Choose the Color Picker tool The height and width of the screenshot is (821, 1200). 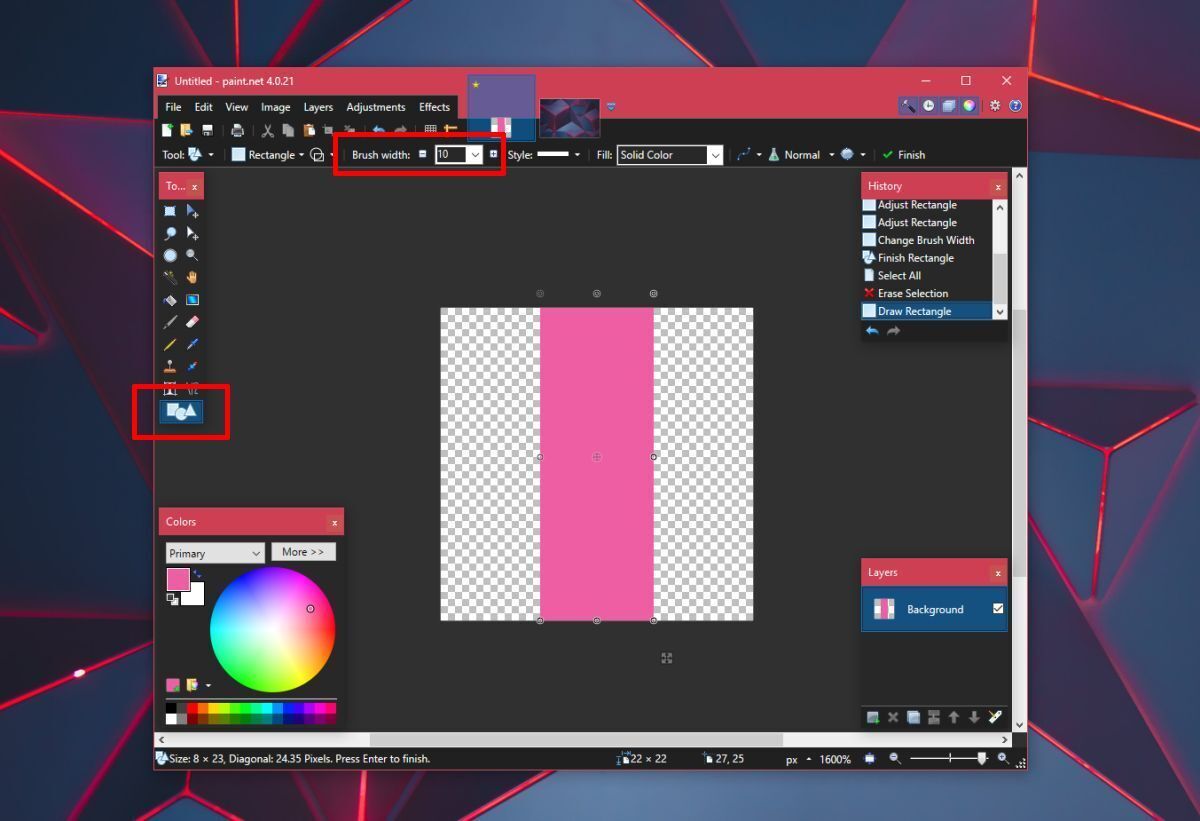[x=193, y=343]
